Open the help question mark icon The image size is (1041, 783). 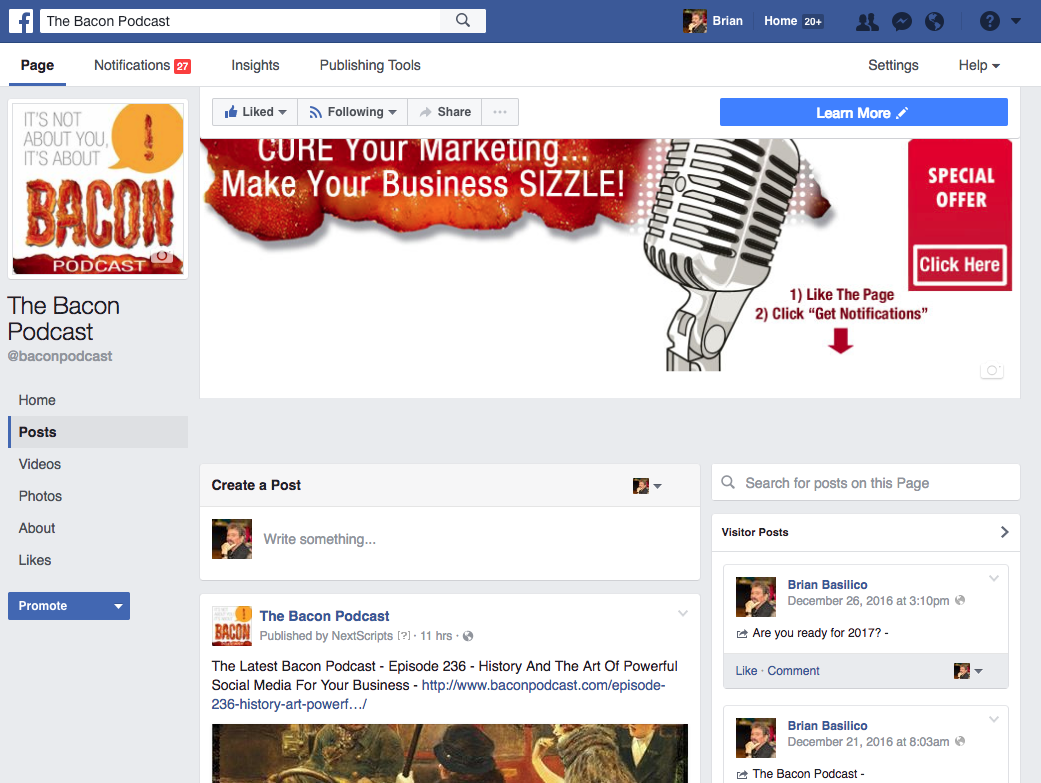click(989, 21)
